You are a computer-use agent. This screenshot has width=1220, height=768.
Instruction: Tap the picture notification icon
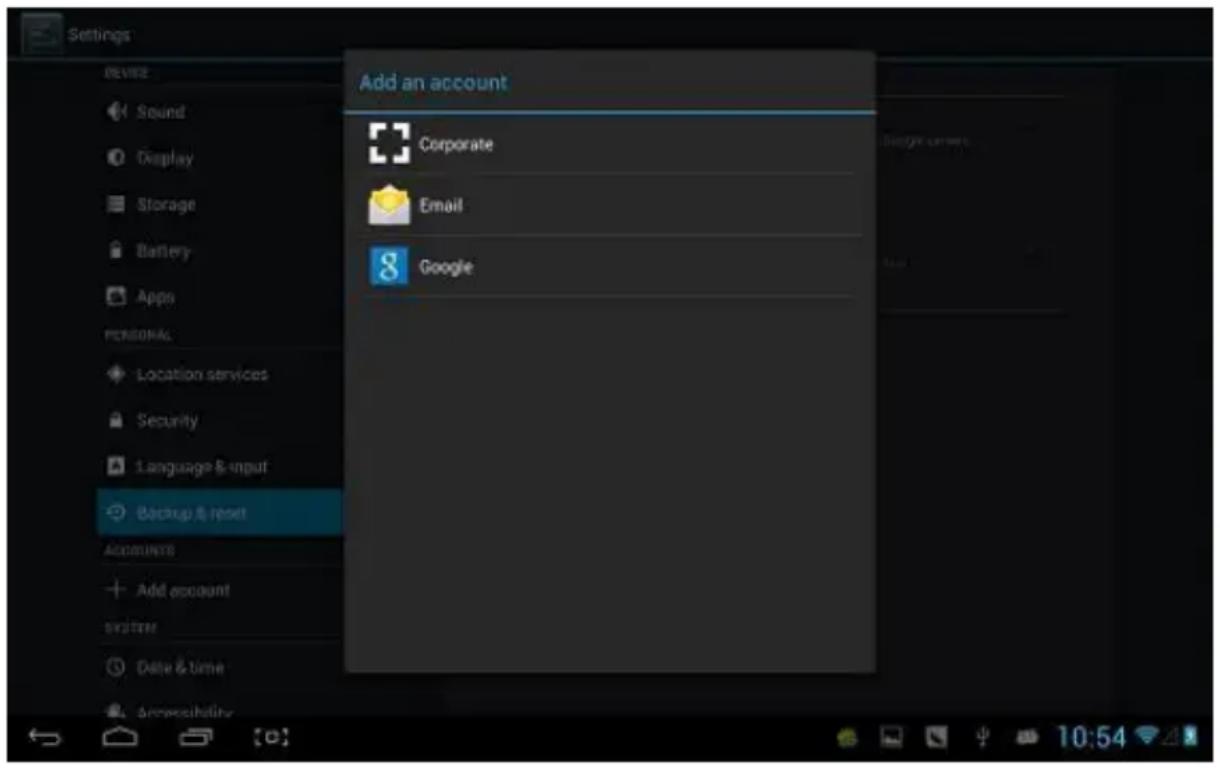[892, 740]
